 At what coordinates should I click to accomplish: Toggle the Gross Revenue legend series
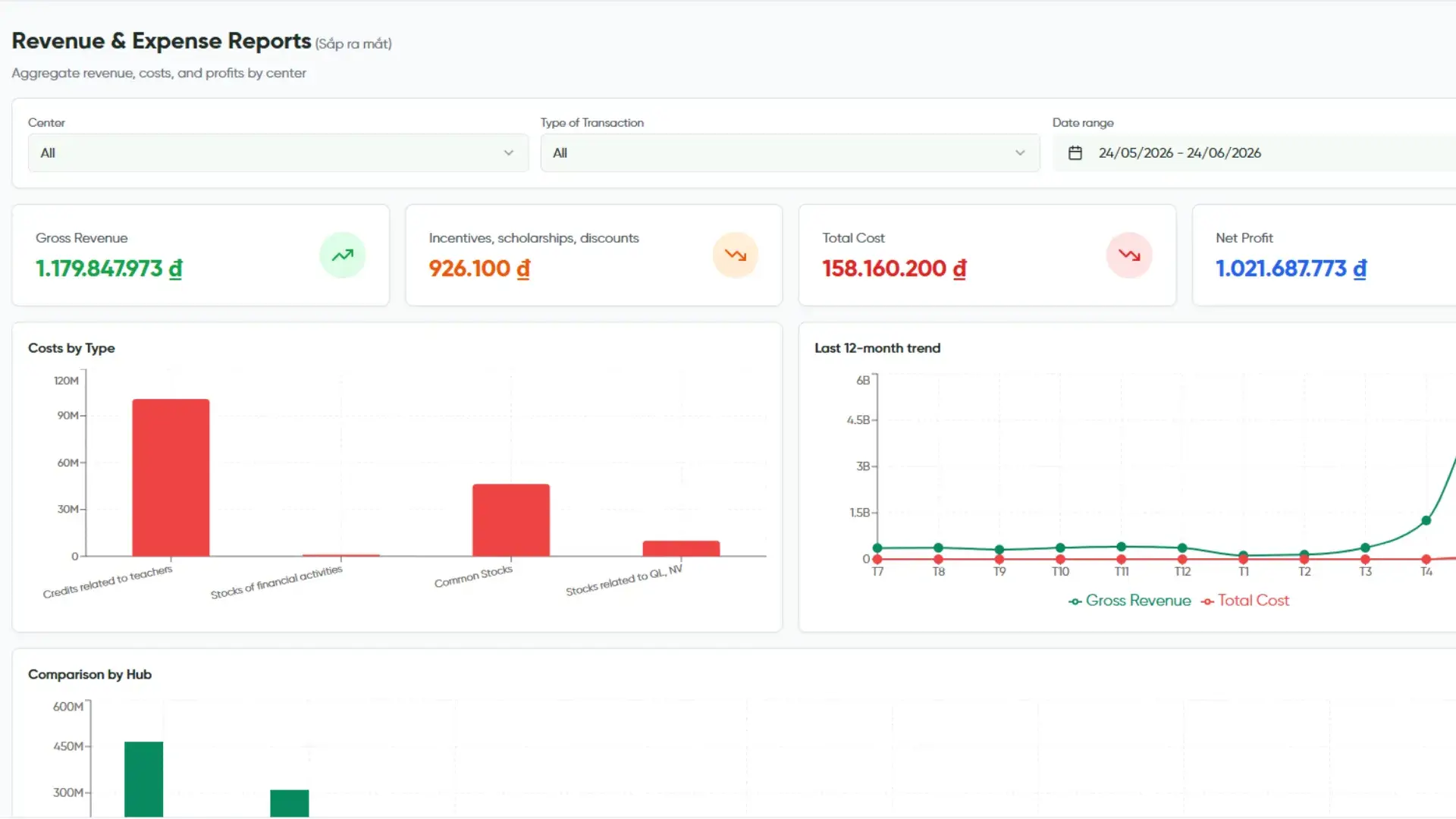pos(1129,601)
